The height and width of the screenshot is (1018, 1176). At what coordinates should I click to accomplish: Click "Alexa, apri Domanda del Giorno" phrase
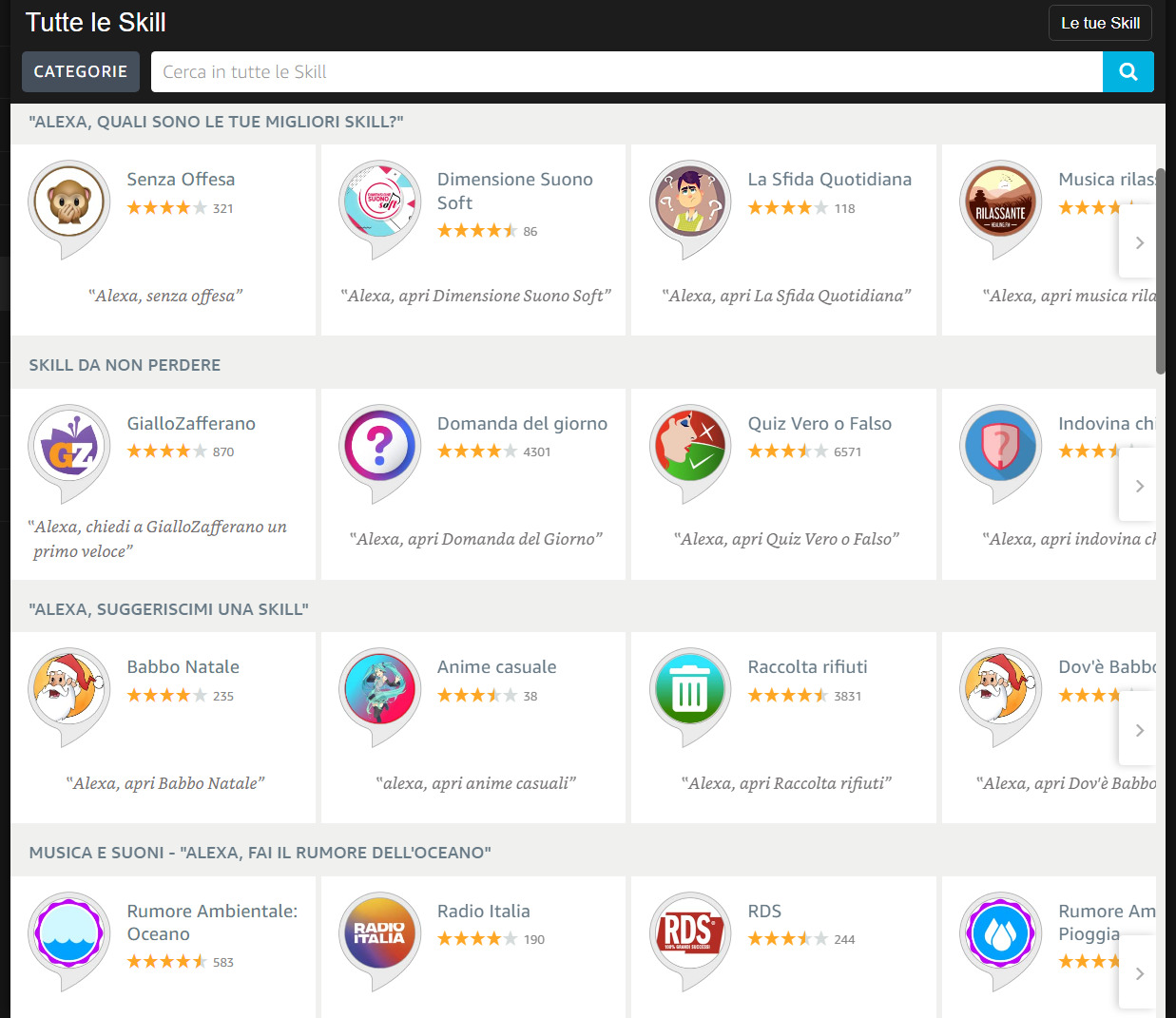click(x=475, y=539)
